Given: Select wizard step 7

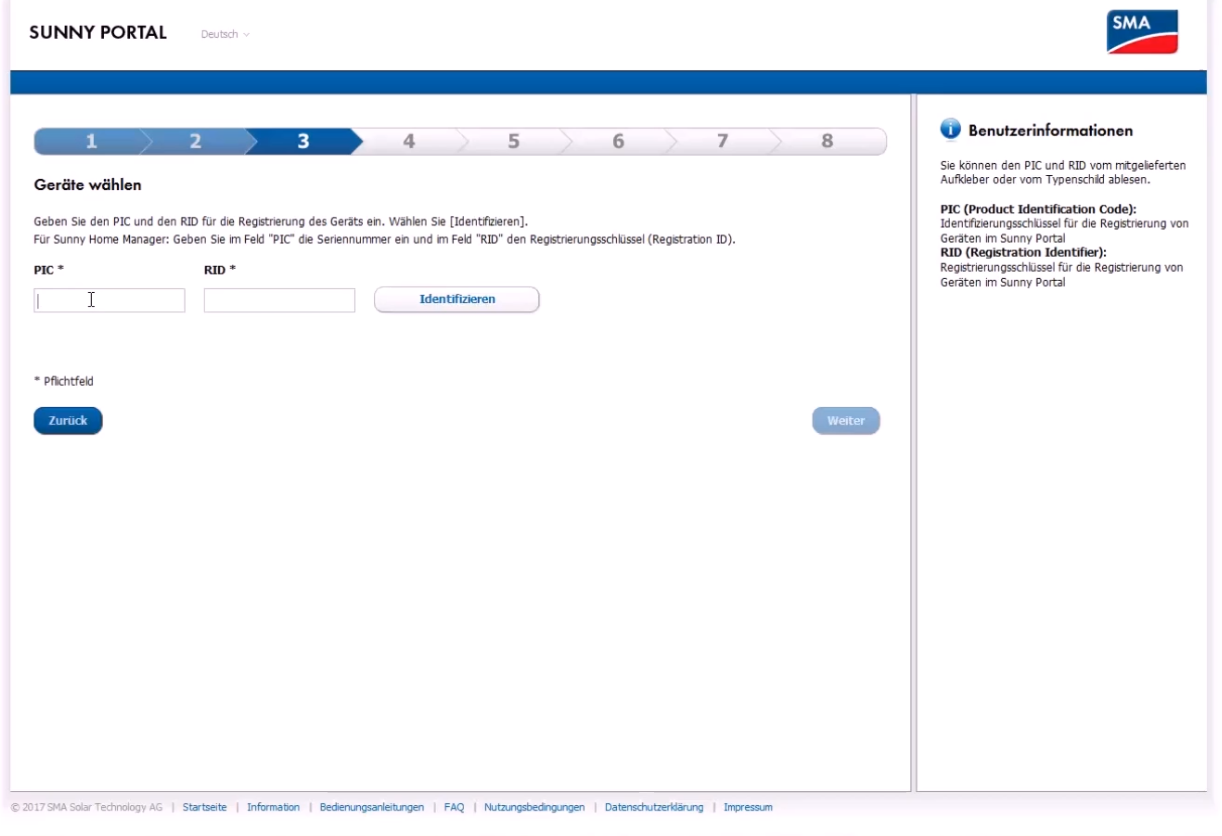Looking at the screenshot, I should pyautogui.click(x=722, y=142).
